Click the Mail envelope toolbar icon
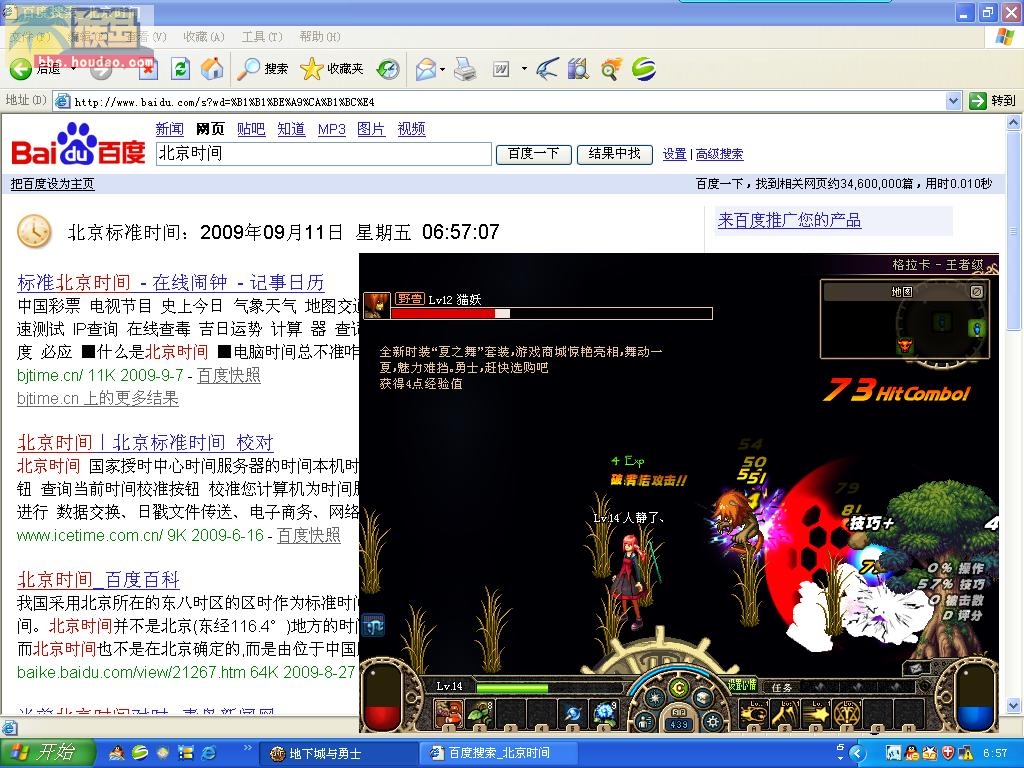Viewport: 1024px width, 768px height. pos(426,69)
